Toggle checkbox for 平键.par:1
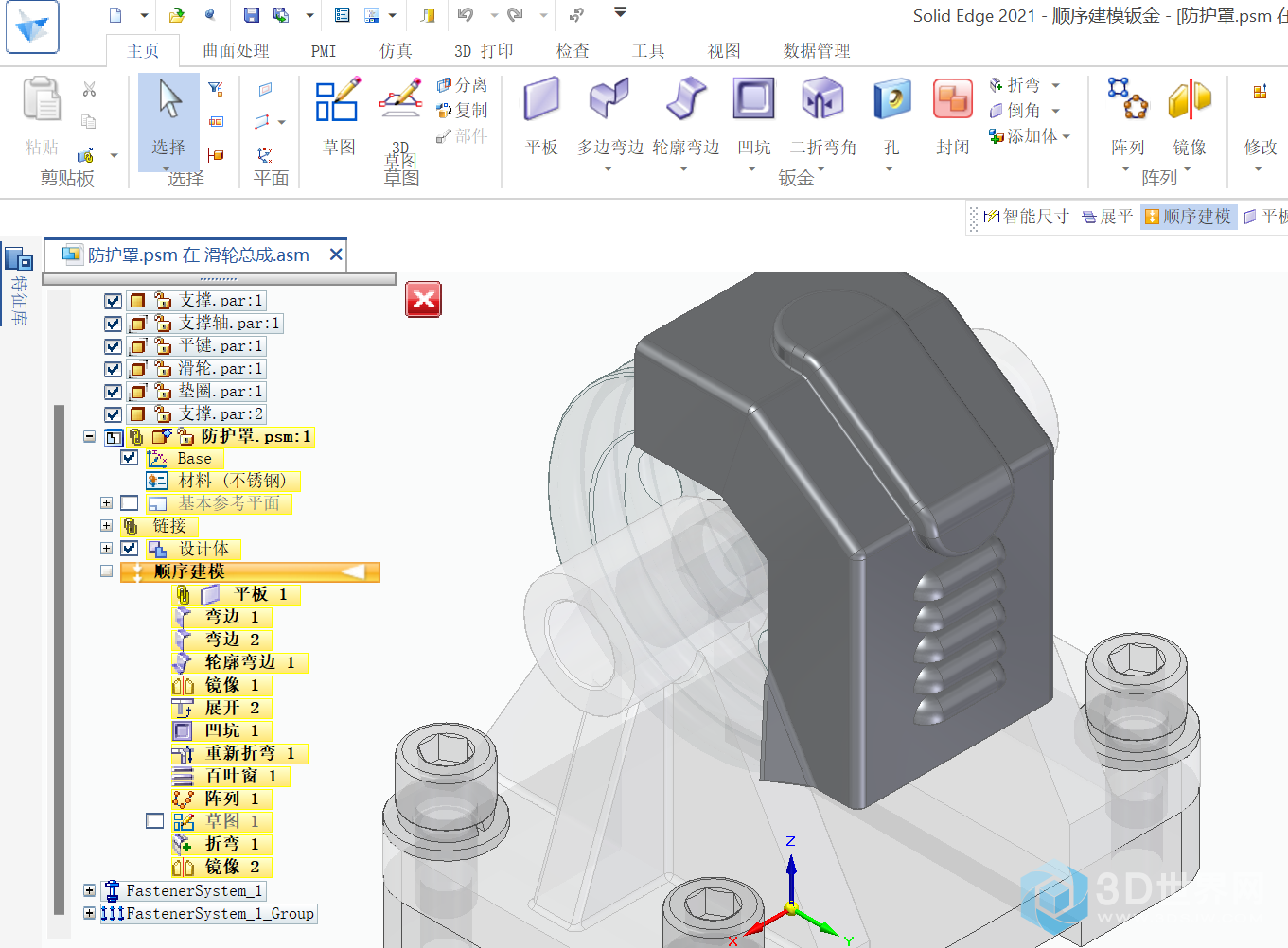The image size is (1288, 948). (113, 346)
